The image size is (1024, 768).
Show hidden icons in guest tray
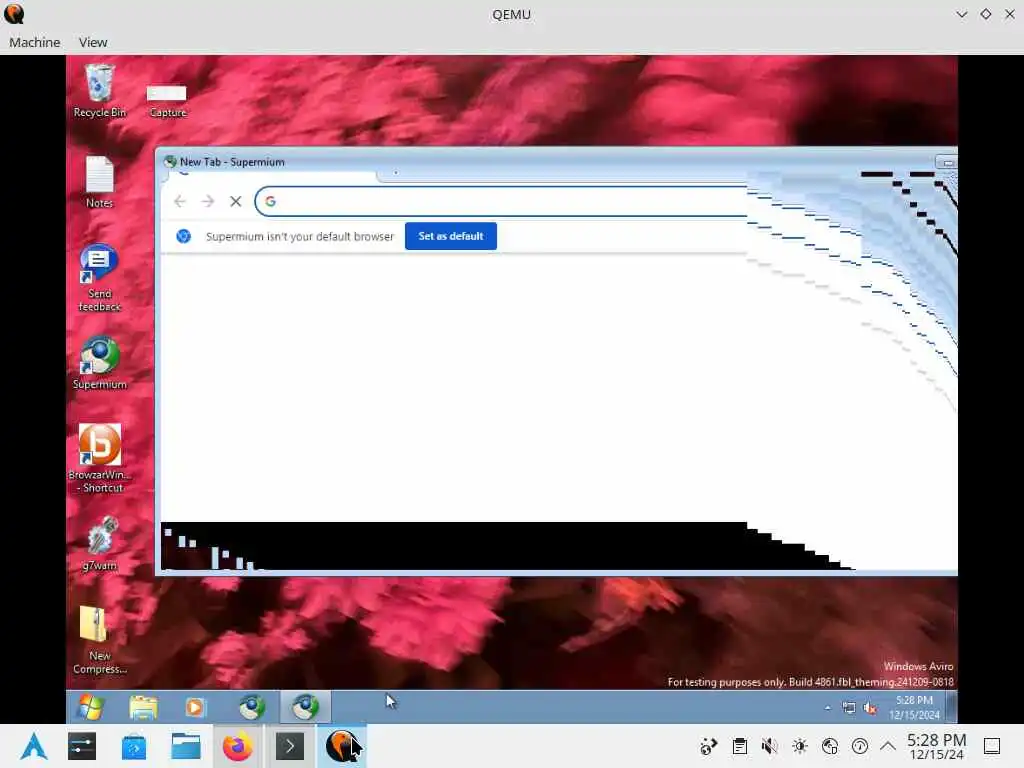coord(828,708)
